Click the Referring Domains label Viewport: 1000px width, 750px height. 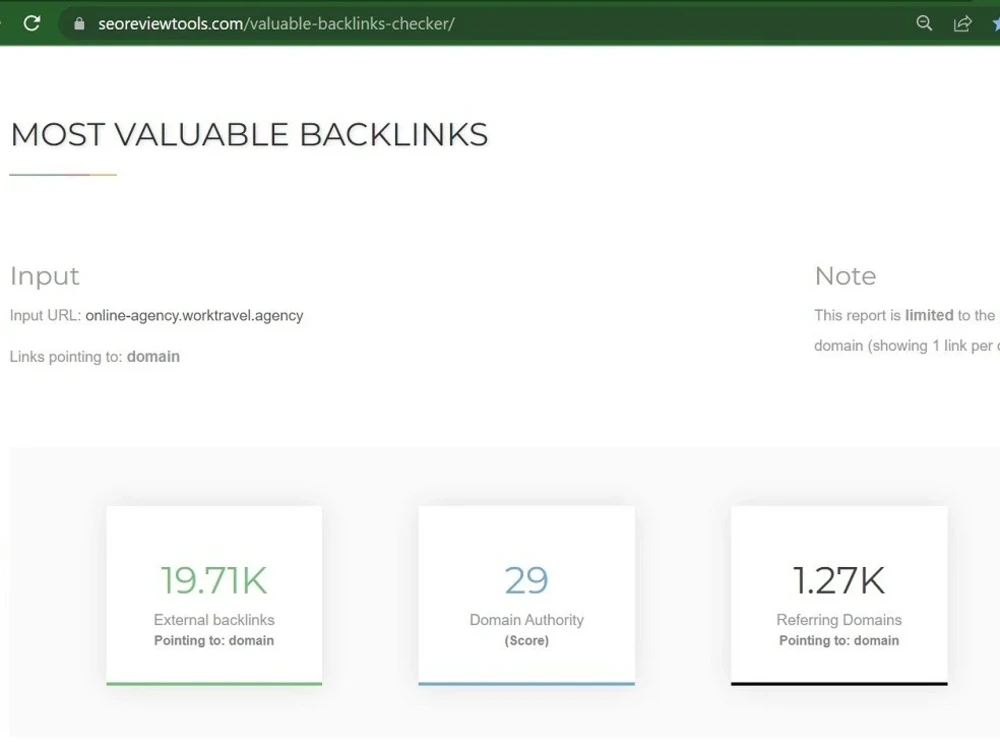(839, 620)
